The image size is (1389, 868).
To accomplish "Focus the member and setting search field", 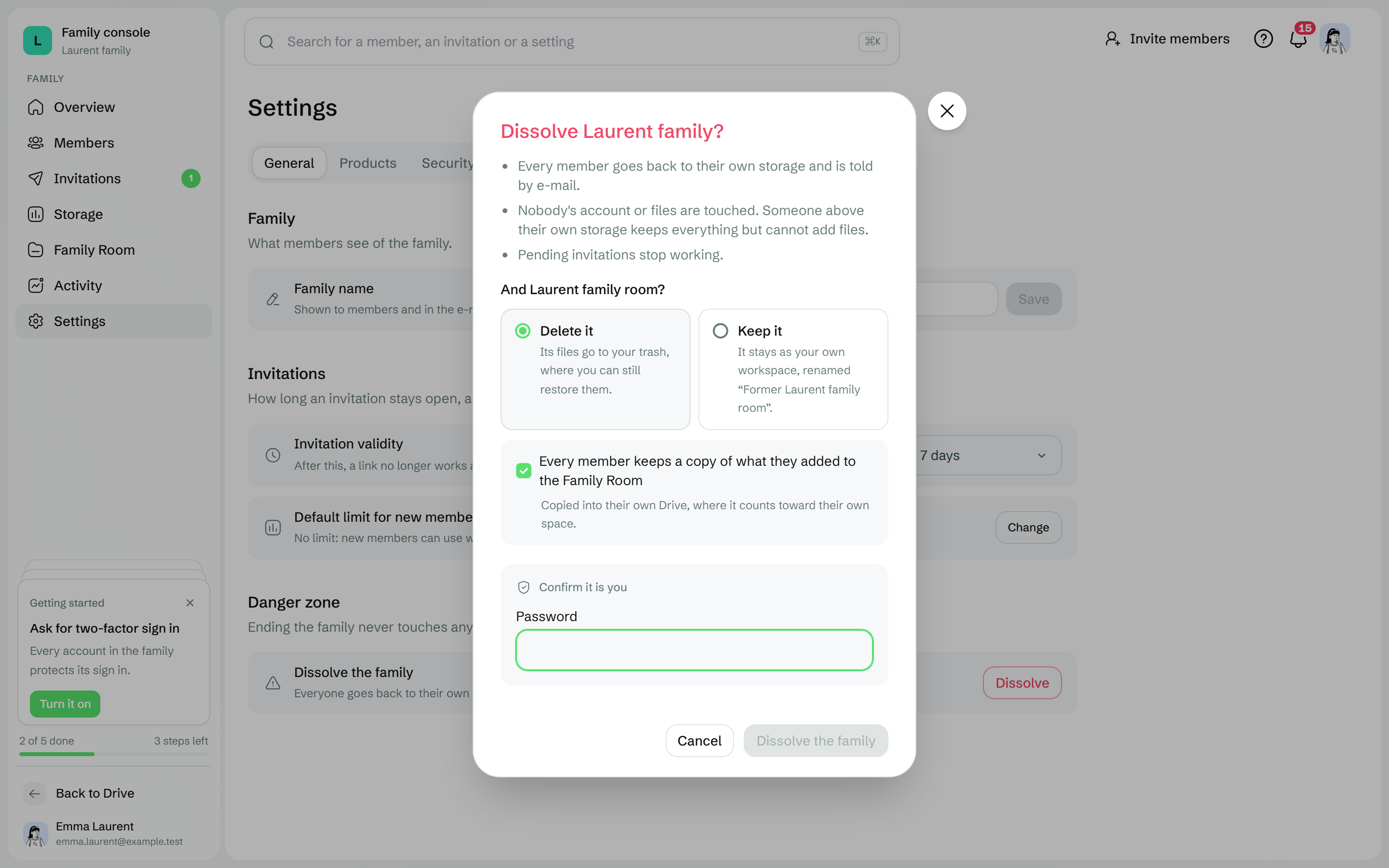I will coord(571,42).
